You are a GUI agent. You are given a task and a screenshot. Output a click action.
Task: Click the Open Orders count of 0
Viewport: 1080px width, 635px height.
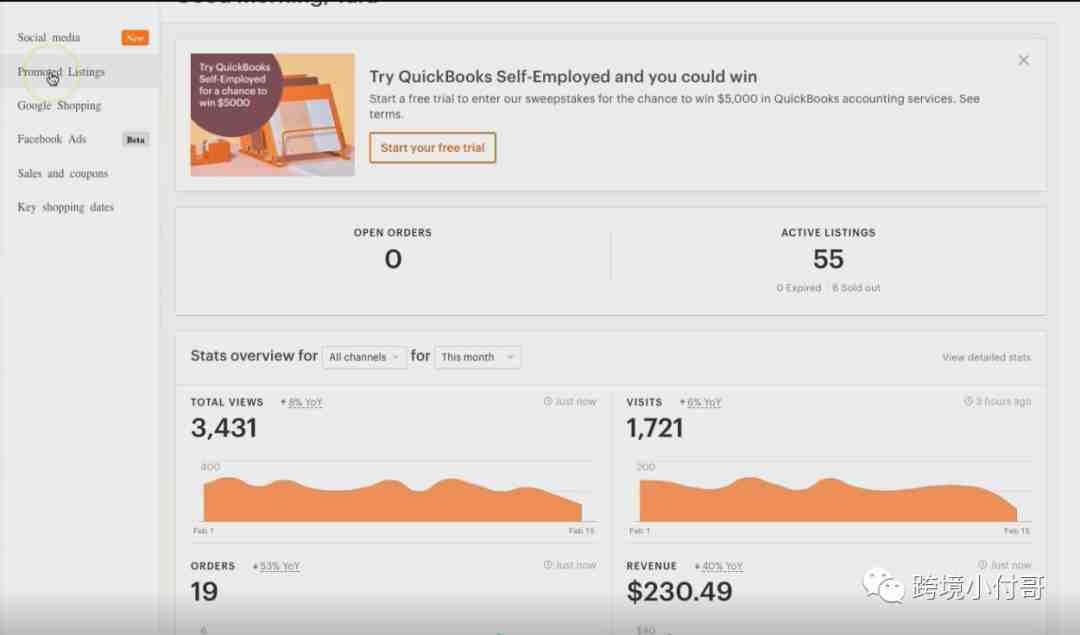click(x=393, y=260)
